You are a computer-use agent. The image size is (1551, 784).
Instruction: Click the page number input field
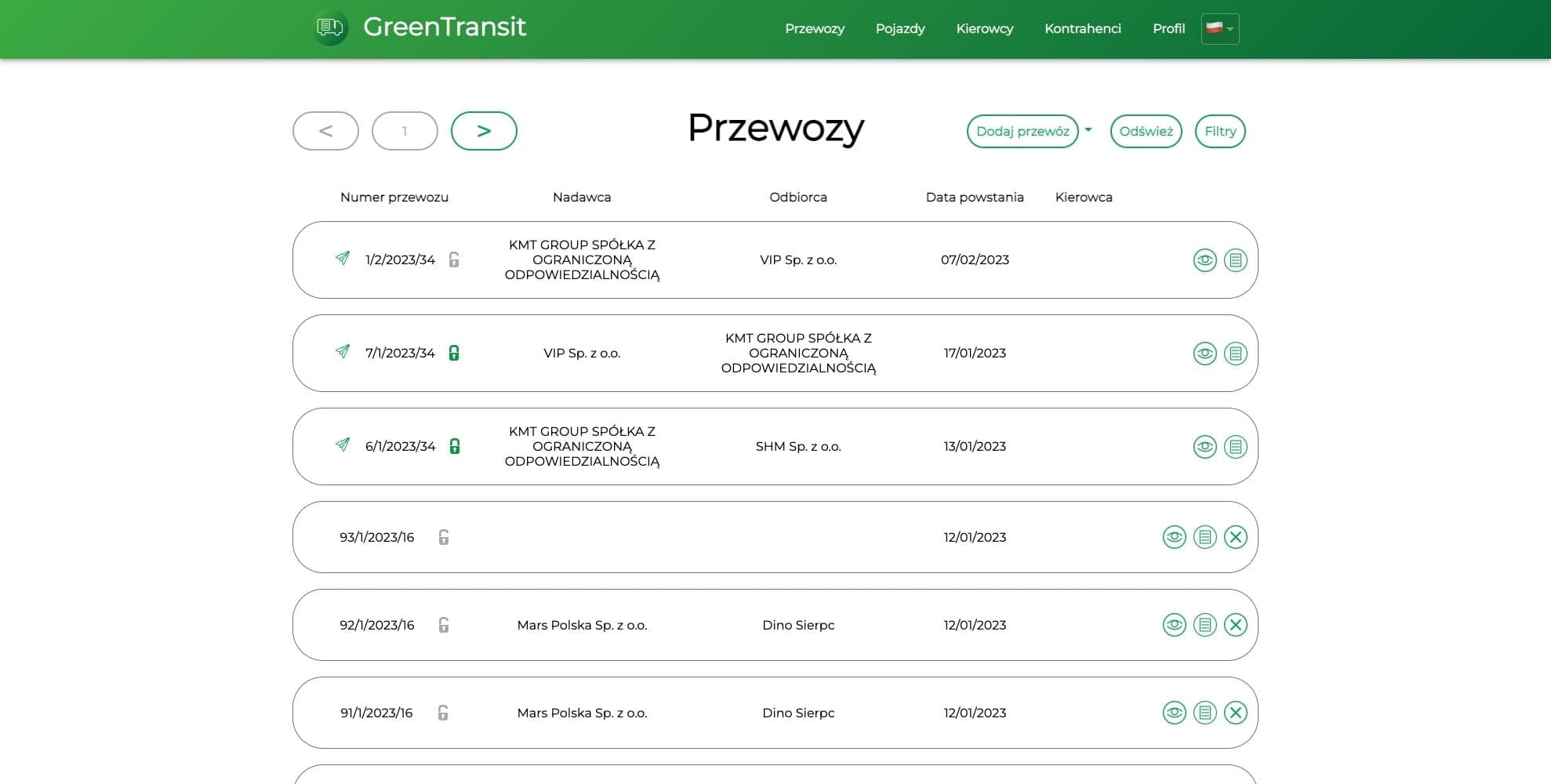405,131
